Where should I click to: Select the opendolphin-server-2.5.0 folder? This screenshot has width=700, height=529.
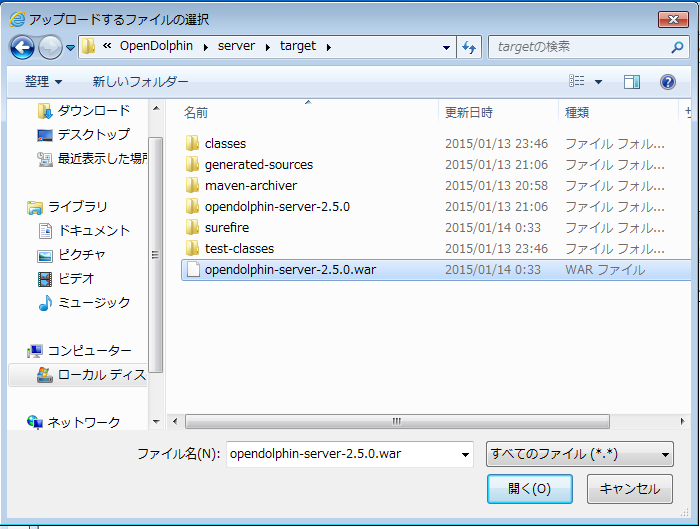point(277,206)
